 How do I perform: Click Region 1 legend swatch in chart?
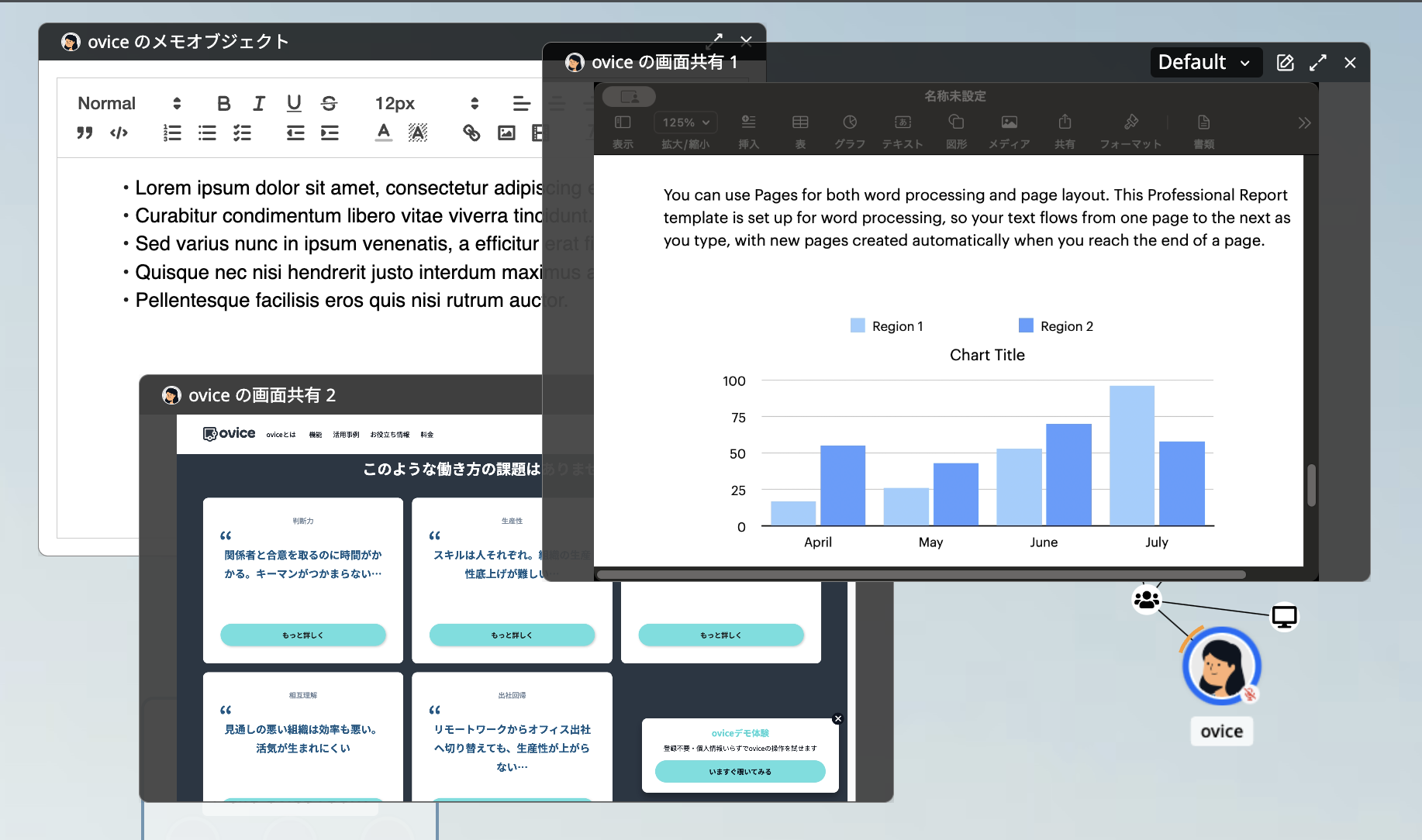click(858, 325)
